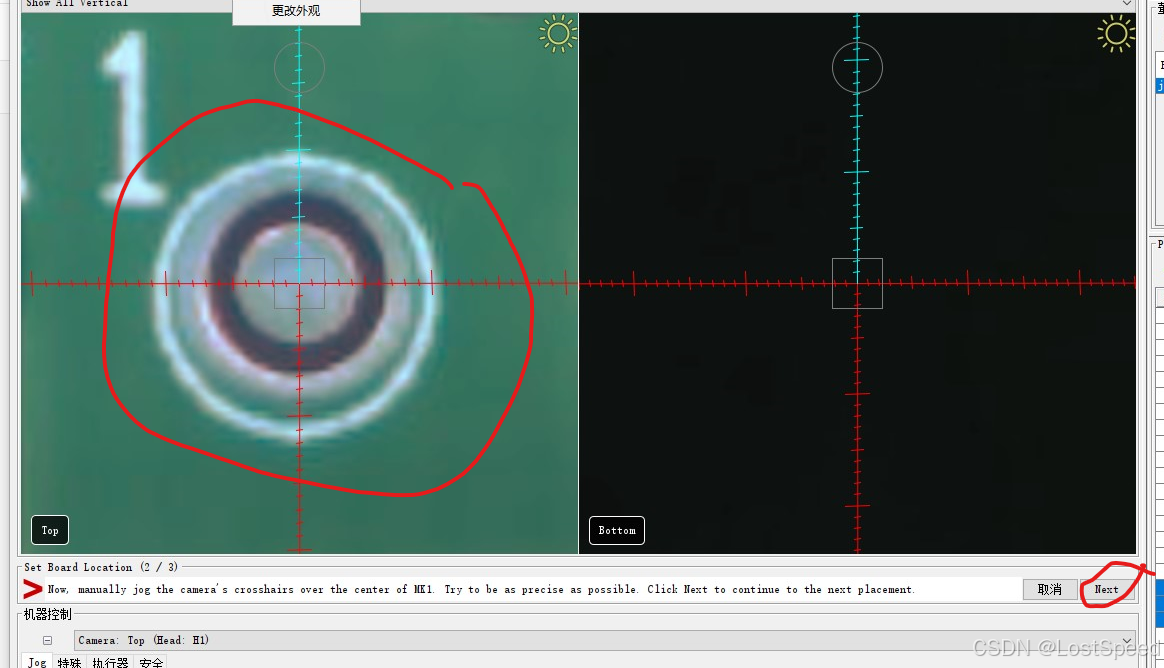Click the Bottom camera name label
1164x668 pixels.
(617, 530)
